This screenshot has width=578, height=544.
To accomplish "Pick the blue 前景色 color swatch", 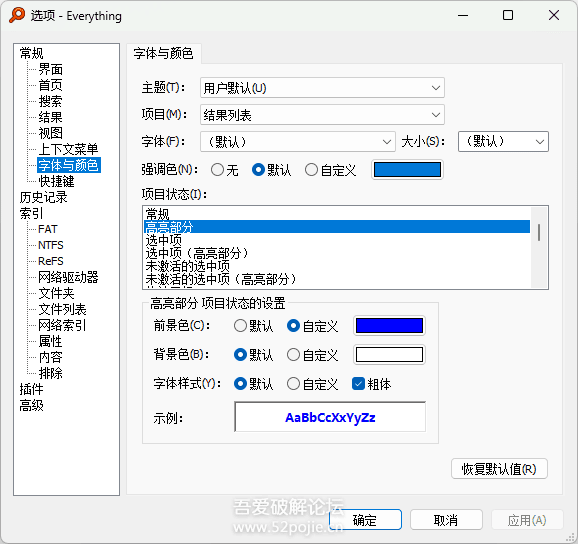I will (x=389, y=326).
